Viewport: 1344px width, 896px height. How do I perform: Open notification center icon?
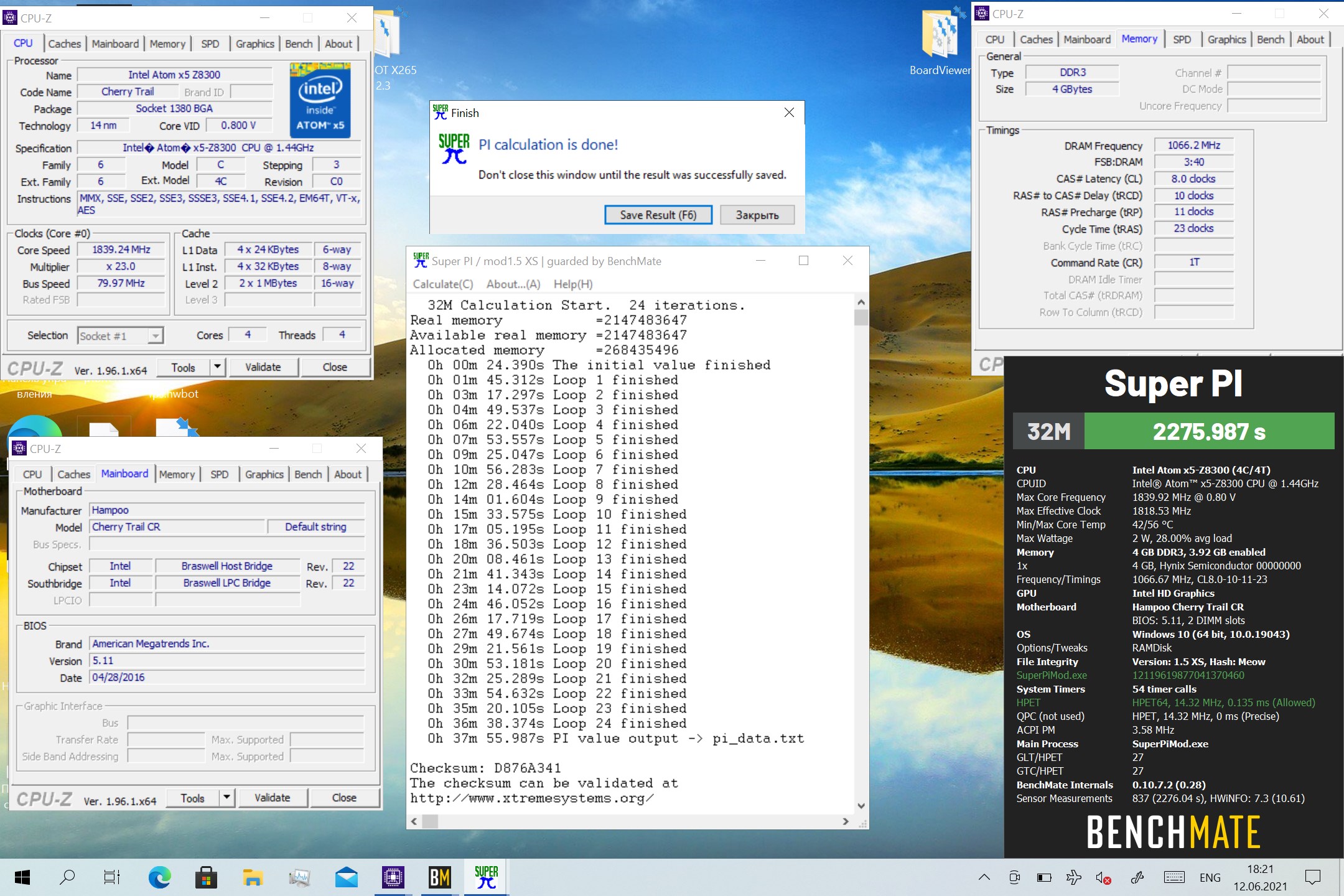coord(1313,877)
